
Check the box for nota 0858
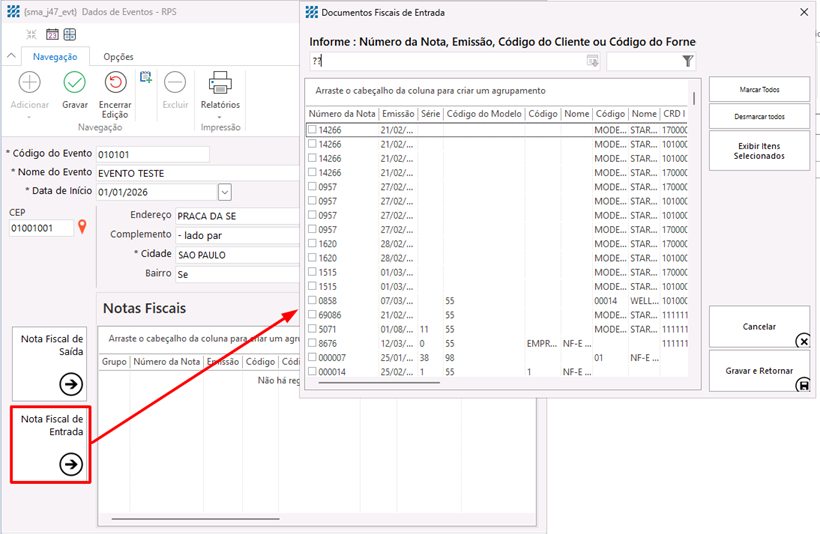coord(312,300)
